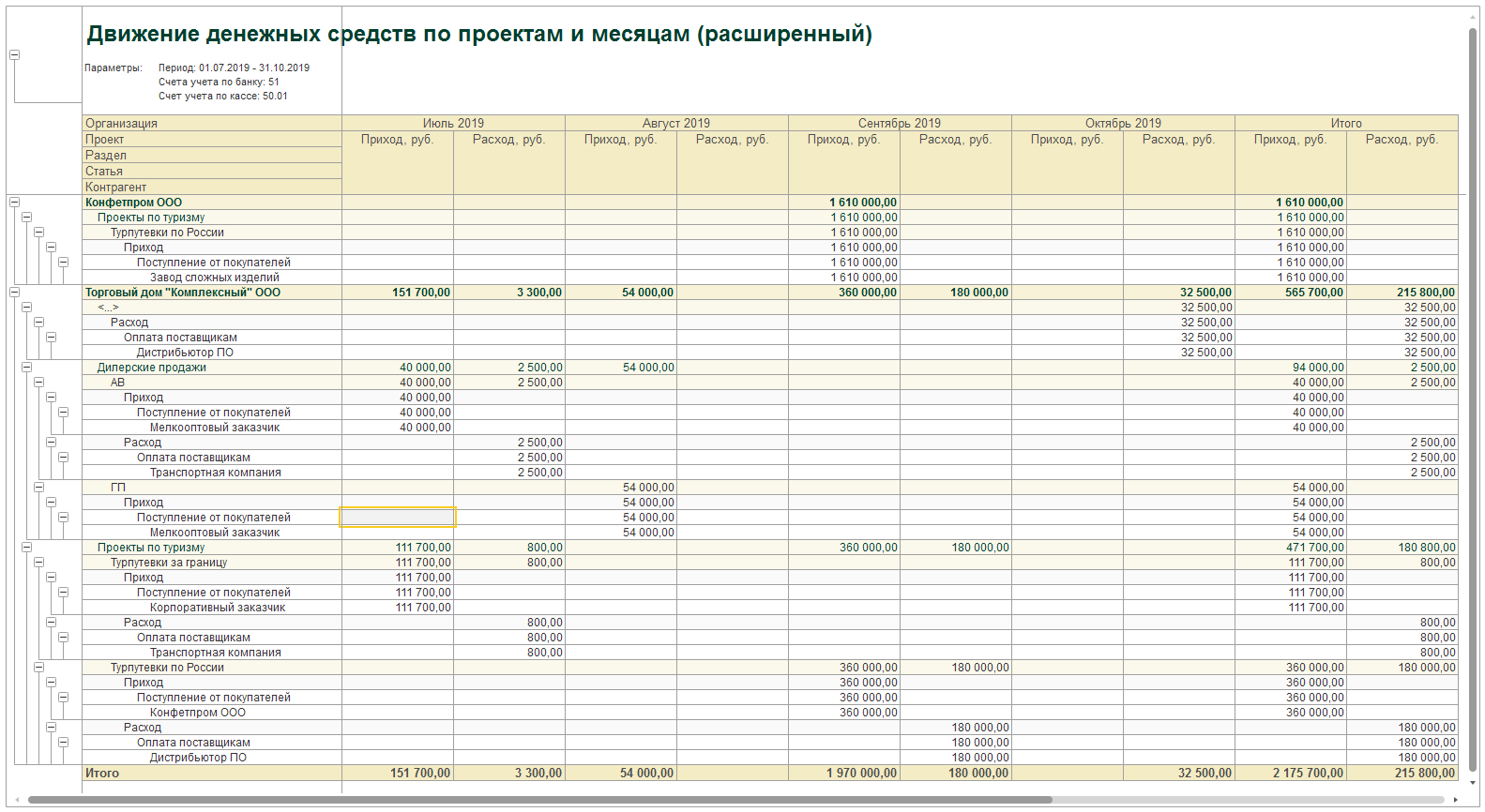1485x812 pixels.
Task: Select the 180 800,00 cell
Action: 1402,547
